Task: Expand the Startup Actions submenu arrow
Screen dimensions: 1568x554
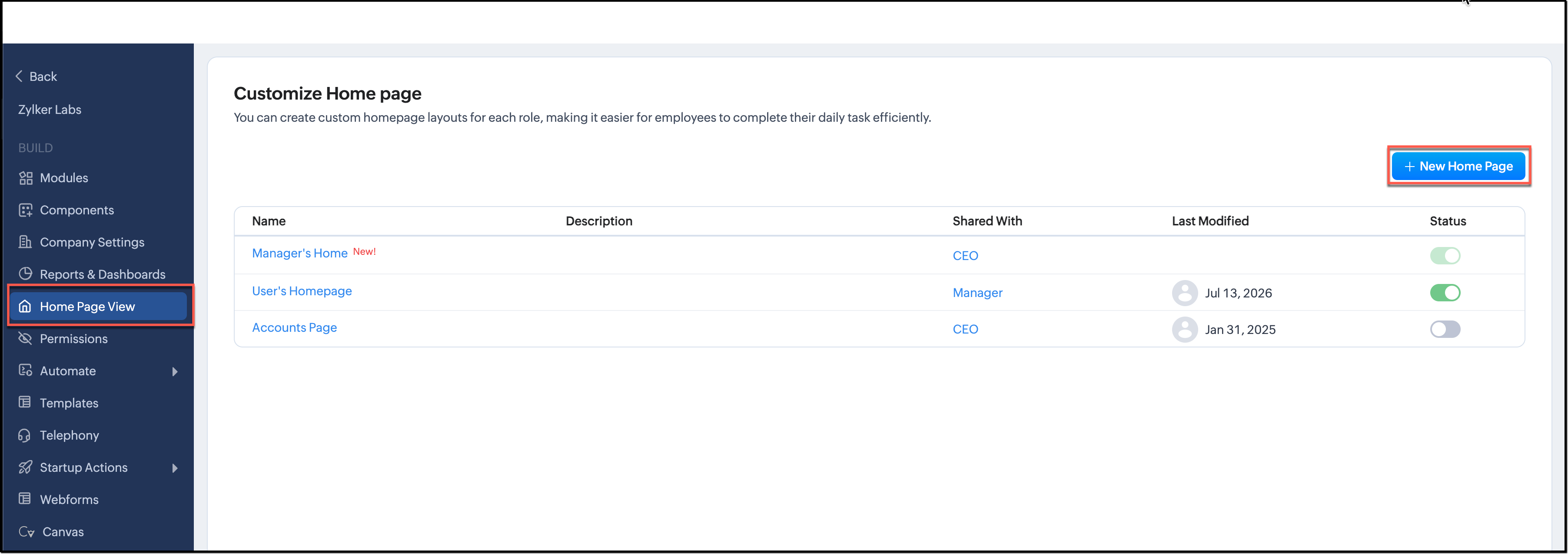Action: (175, 467)
